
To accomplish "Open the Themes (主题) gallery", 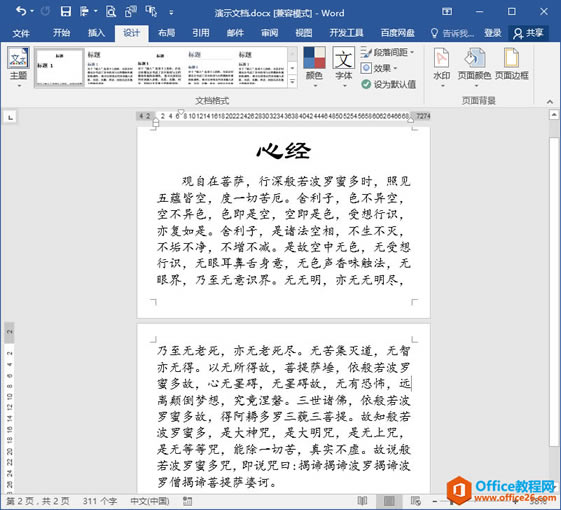I will (18, 67).
